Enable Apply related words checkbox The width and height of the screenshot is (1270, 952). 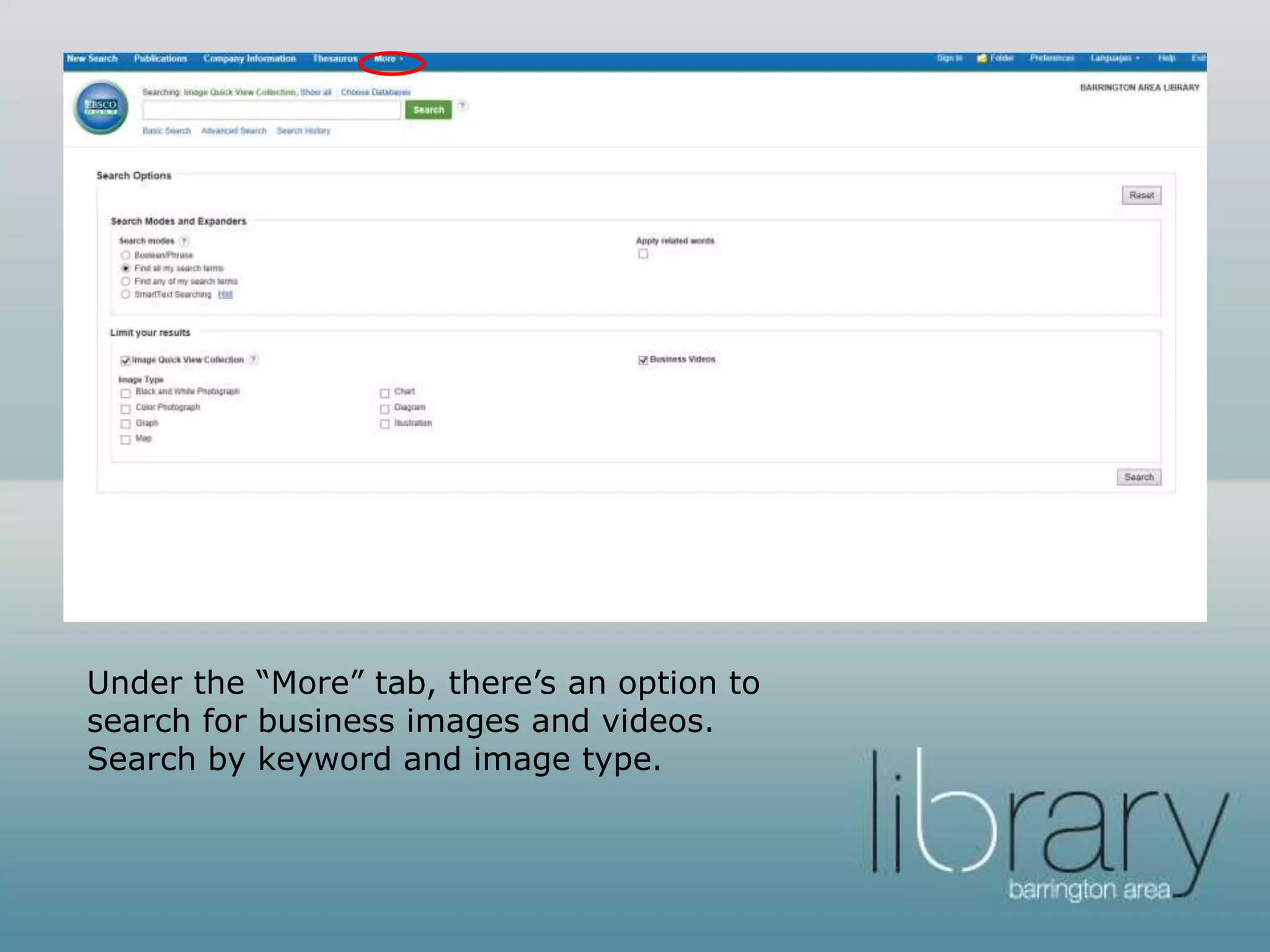tap(643, 254)
